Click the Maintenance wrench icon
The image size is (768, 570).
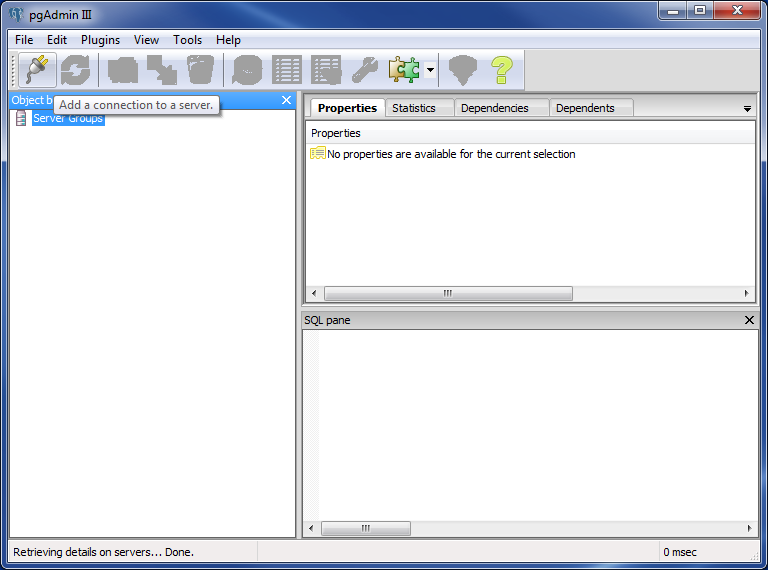click(x=364, y=70)
